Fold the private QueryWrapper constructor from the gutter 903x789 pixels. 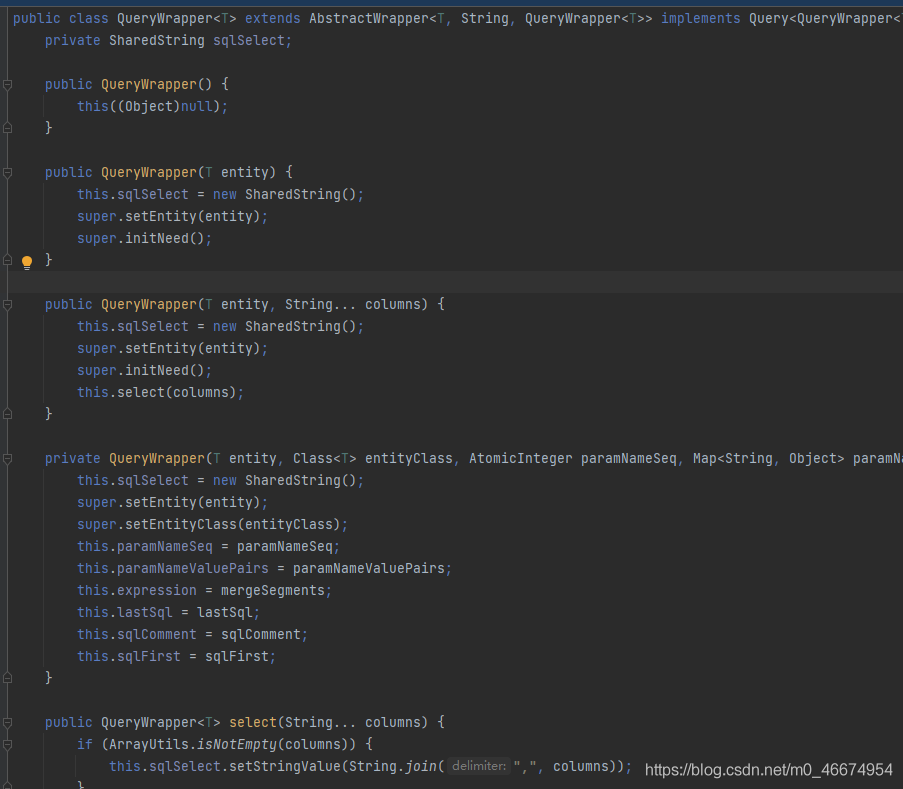click(x=8, y=458)
